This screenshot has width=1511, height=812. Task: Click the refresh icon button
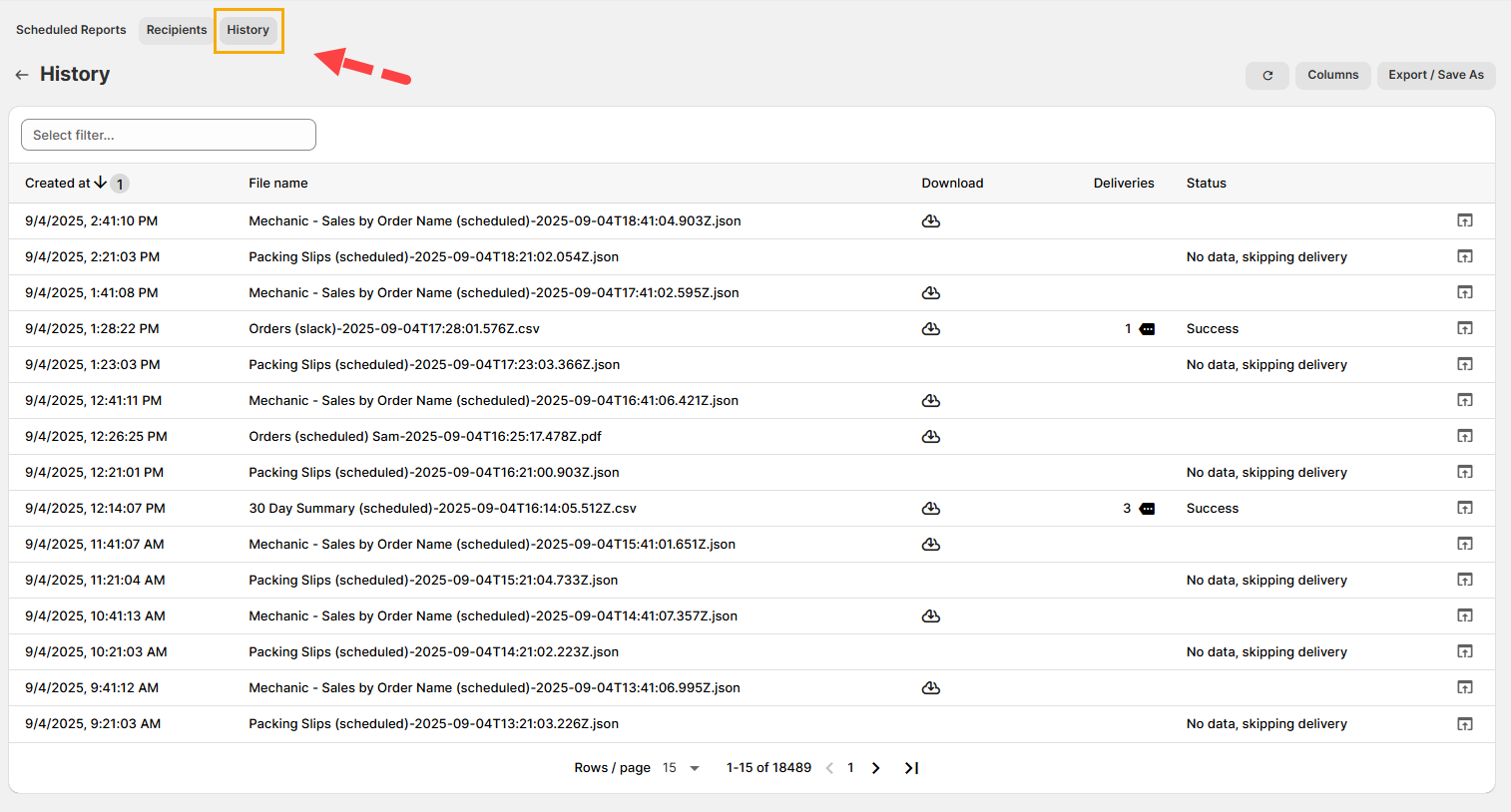(x=1266, y=75)
